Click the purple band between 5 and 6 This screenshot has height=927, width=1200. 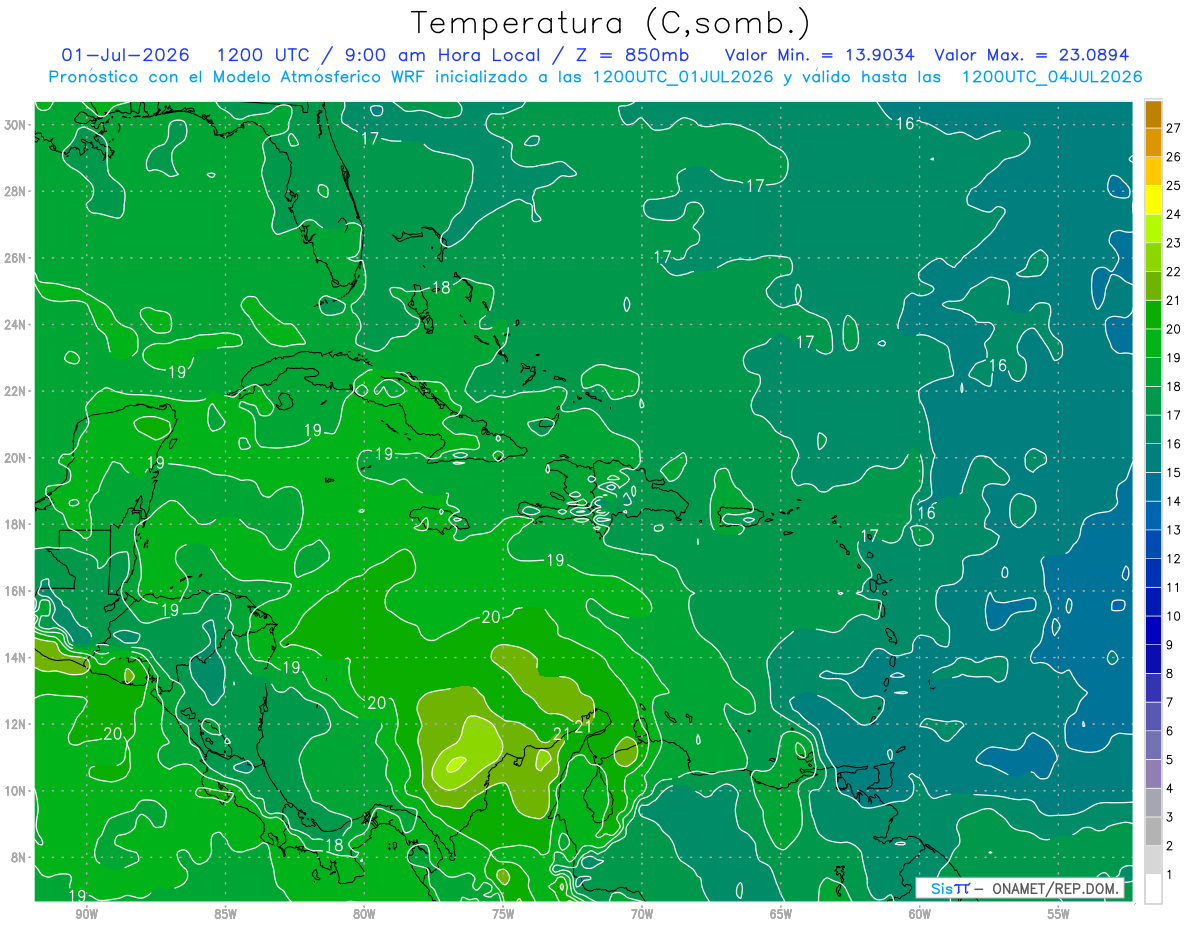(x=1153, y=745)
